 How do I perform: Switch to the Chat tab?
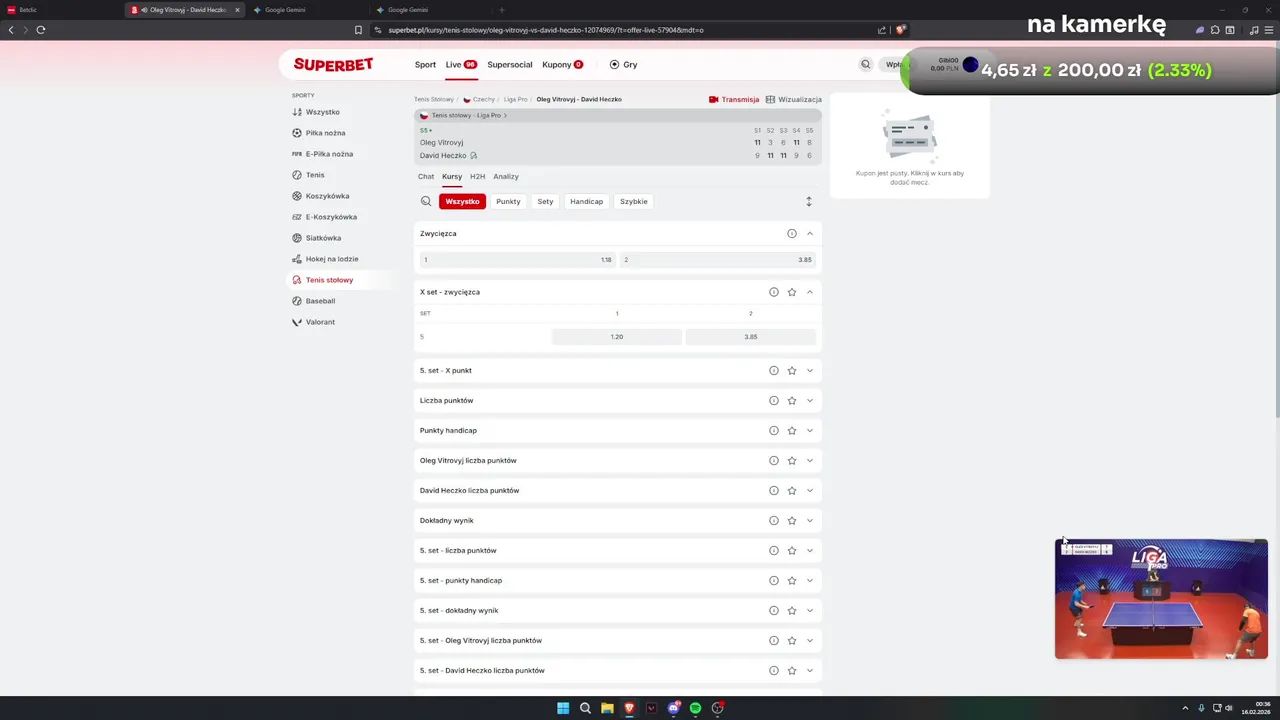click(x=426, y=176)
